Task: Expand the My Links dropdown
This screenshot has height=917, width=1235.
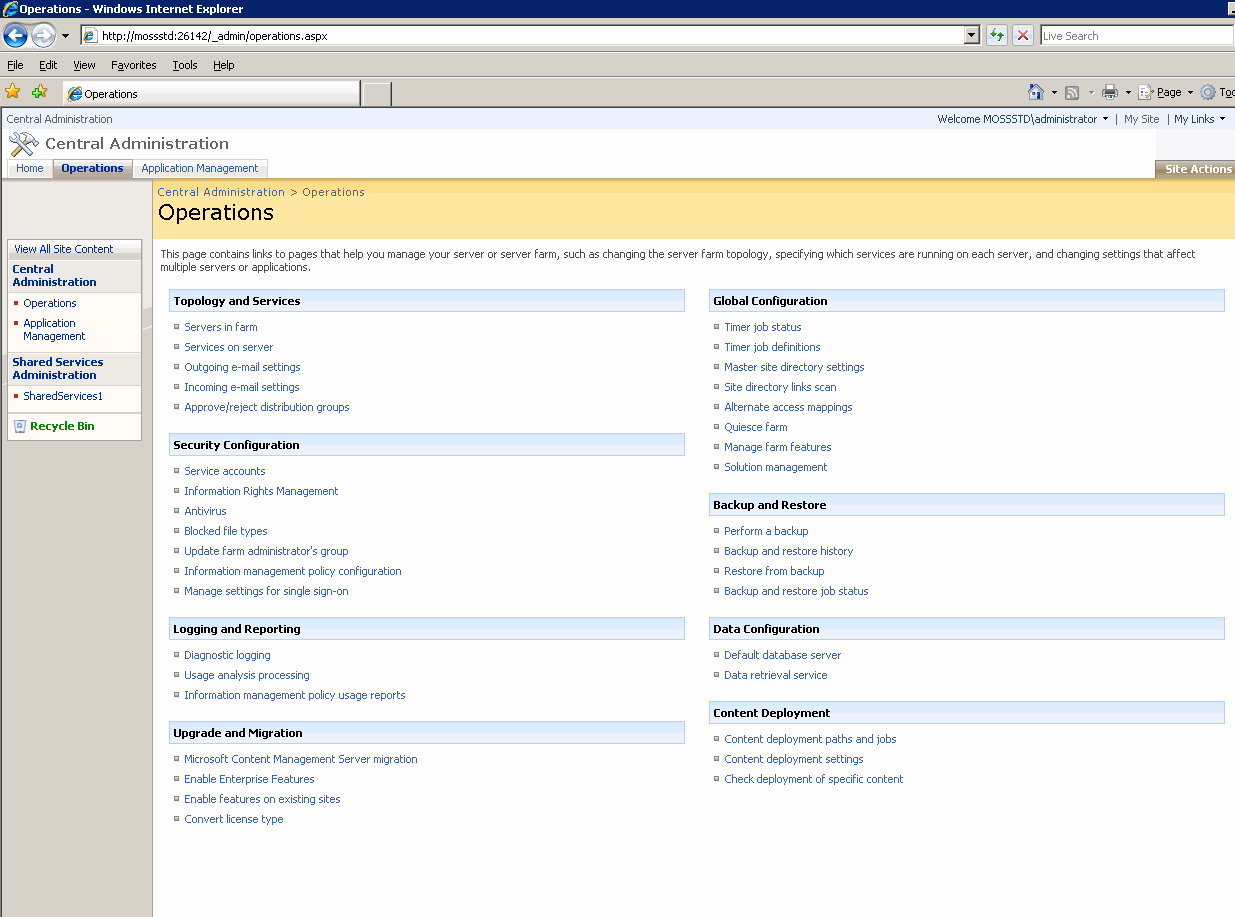Action: pyautogui.click(x=1199, y=119)
